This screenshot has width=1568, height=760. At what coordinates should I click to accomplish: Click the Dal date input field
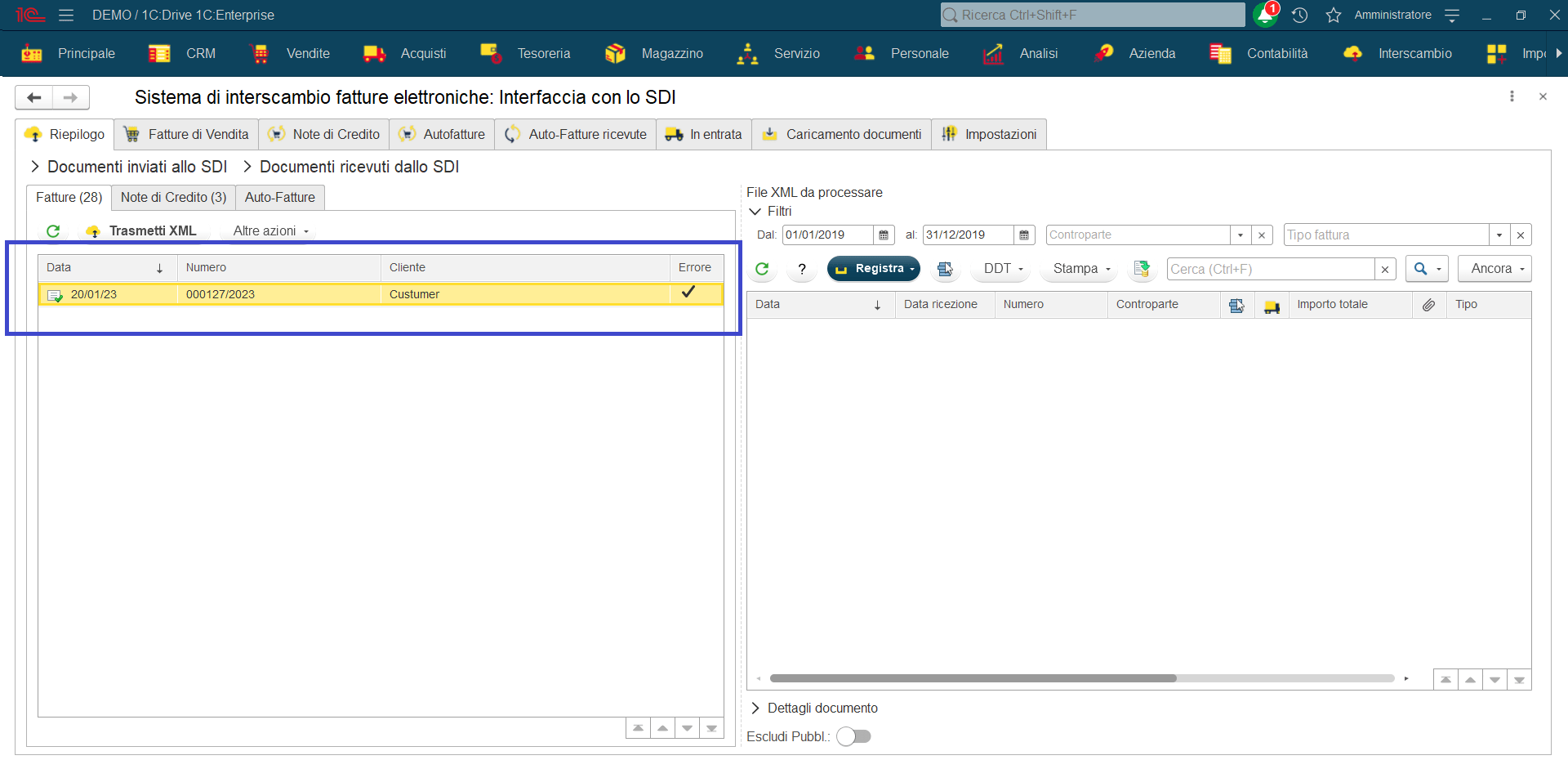827,235
